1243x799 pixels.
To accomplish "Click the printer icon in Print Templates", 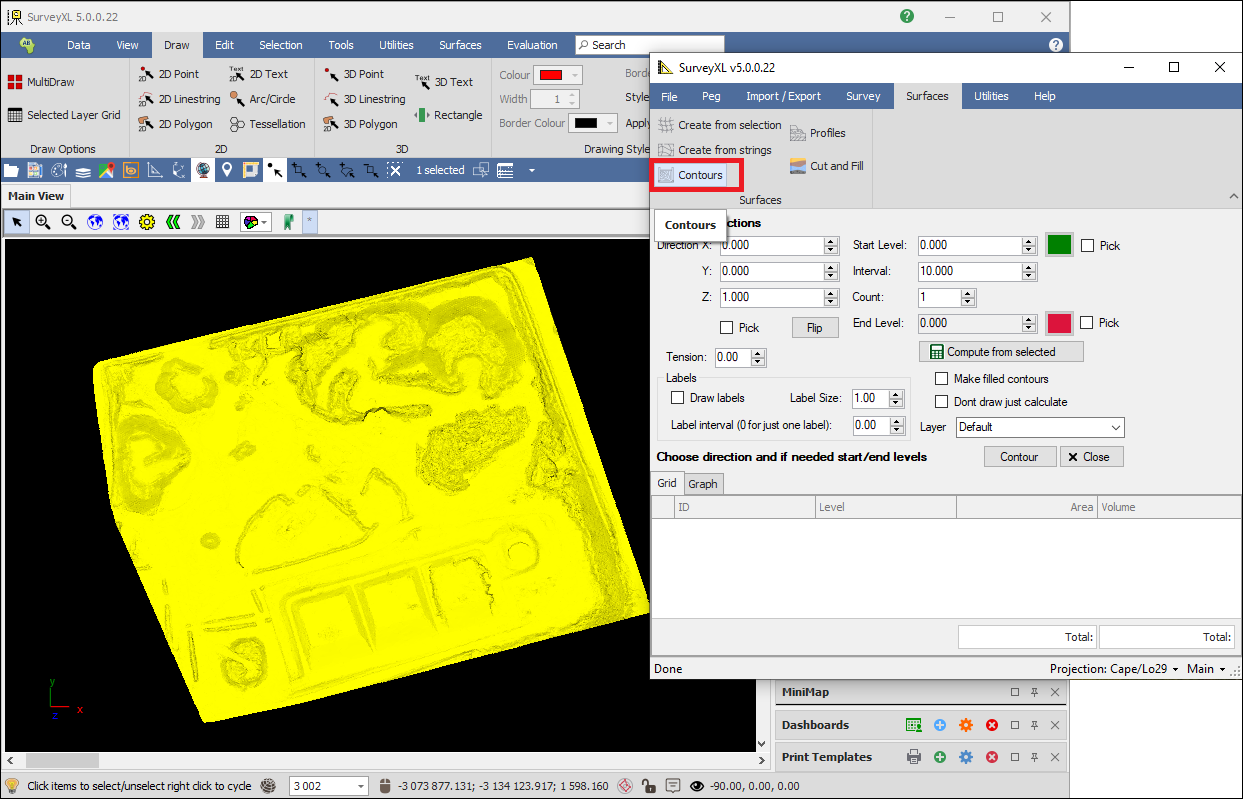I will point(913,757).
